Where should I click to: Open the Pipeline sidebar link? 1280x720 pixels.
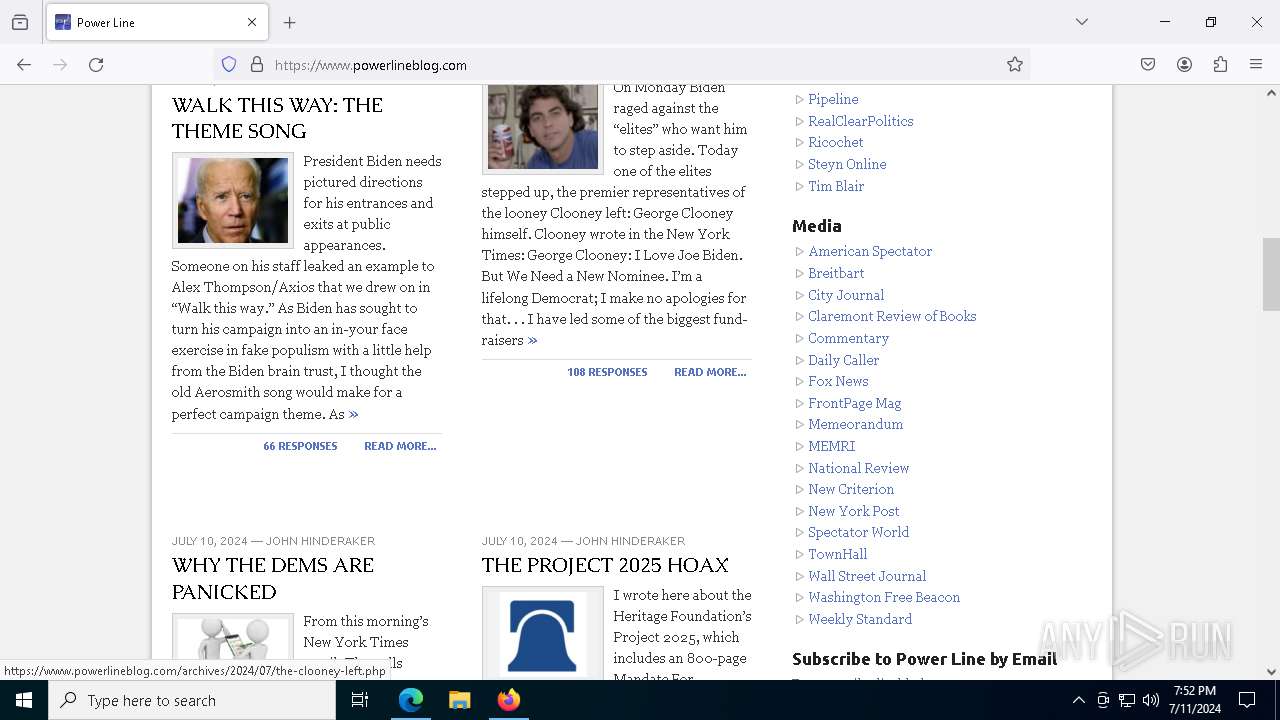pos(833,99)
